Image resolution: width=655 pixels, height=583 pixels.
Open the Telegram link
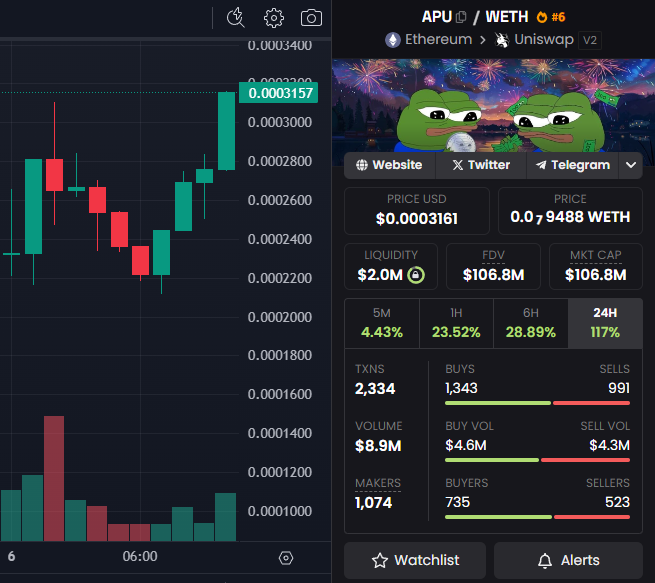(573, 165)
